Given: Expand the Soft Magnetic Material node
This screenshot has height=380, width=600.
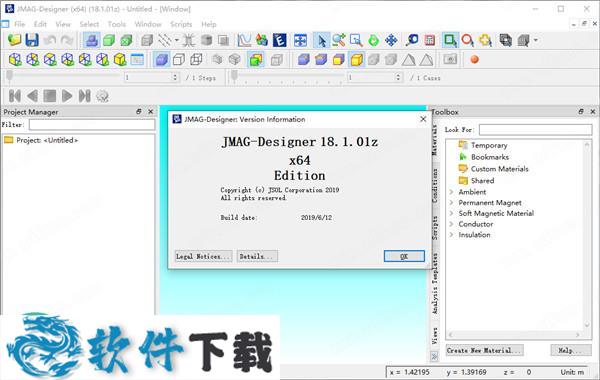Looking at the screenshot, I should tap(451, 214).
